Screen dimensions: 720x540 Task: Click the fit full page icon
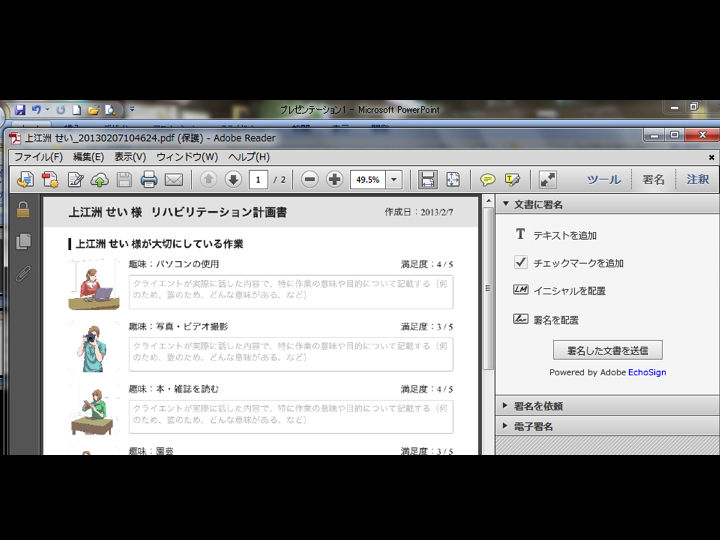point(453,180)
